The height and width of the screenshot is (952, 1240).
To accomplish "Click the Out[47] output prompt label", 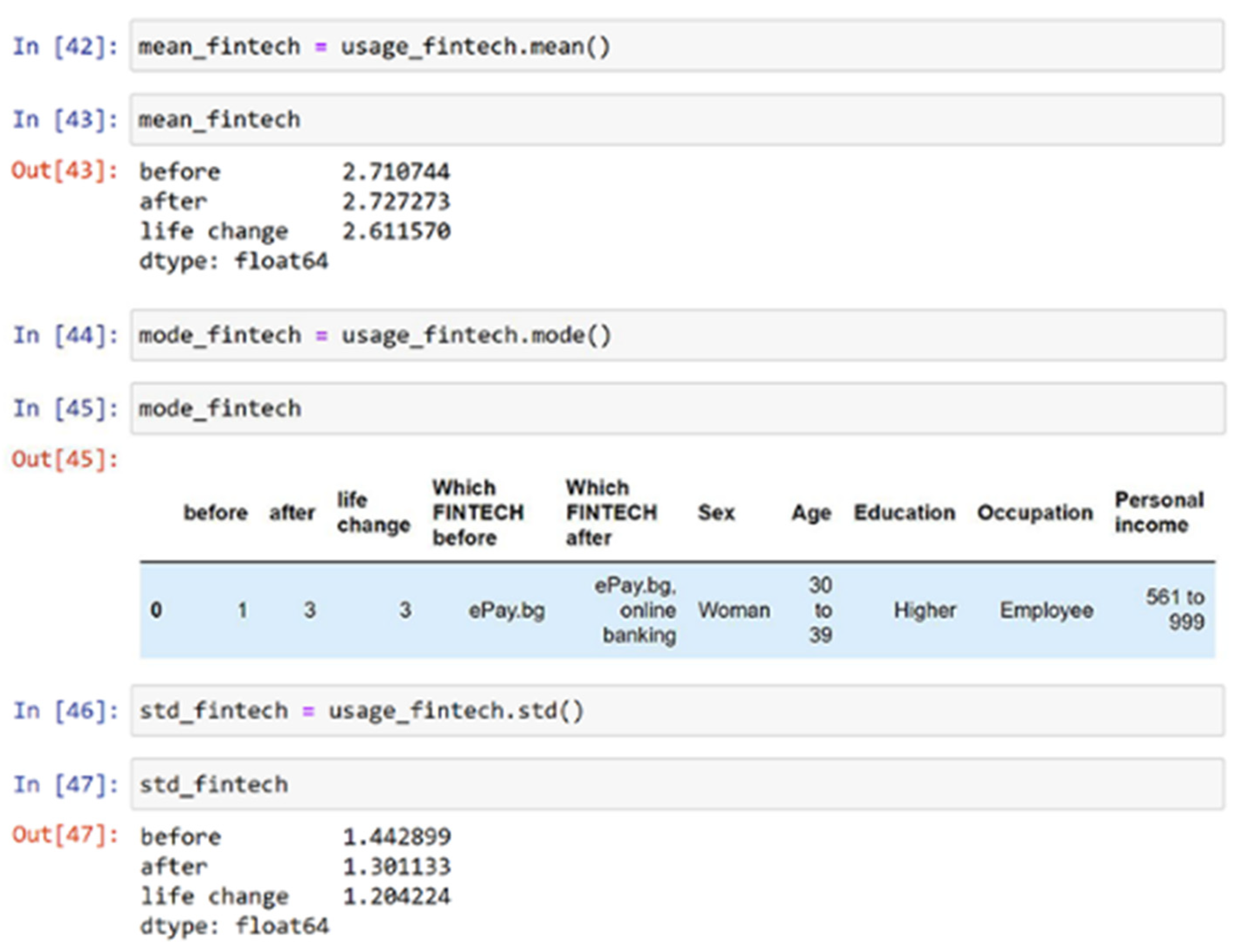I will tap(65, 834).
